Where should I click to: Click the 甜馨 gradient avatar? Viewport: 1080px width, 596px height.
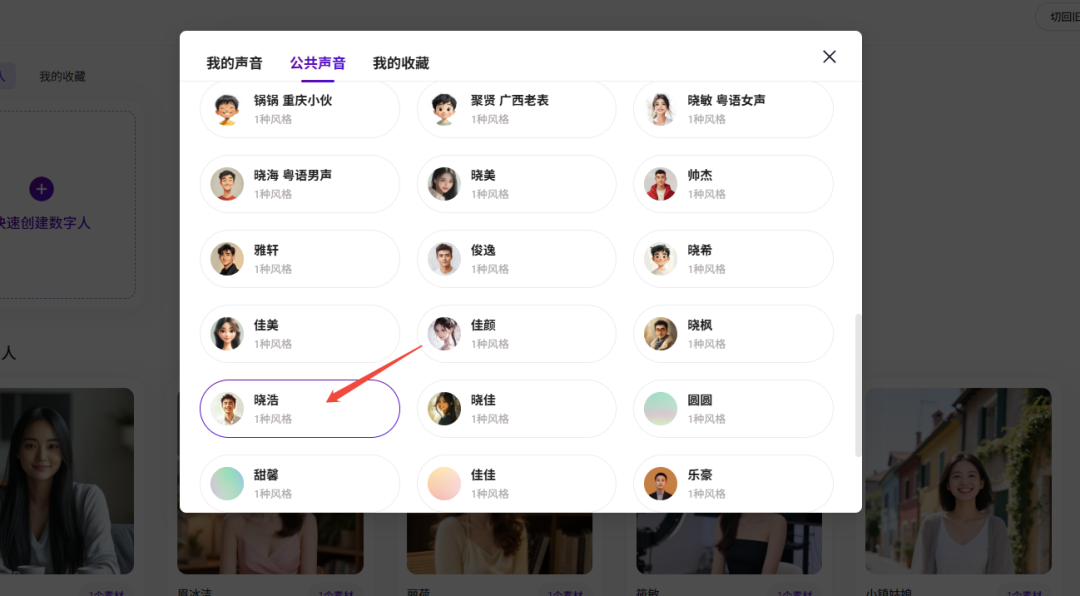pyautogui.click(x=227, y=484)
